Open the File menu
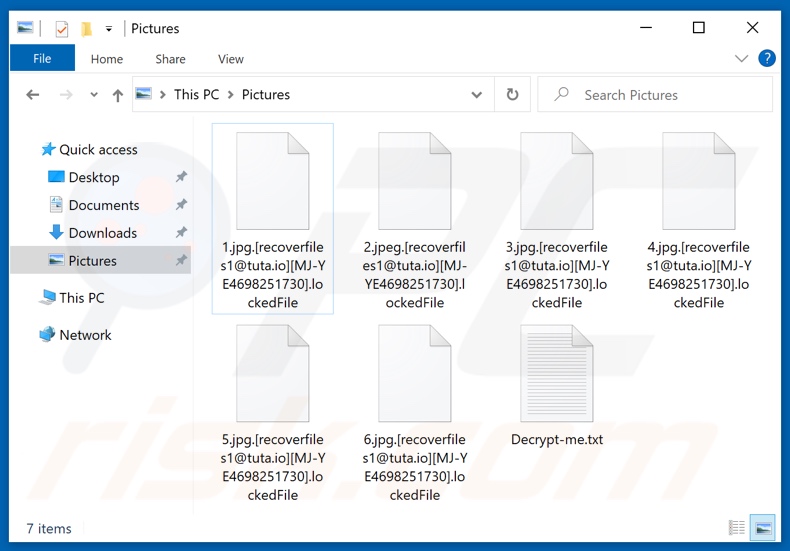 (x=42, y=59)
